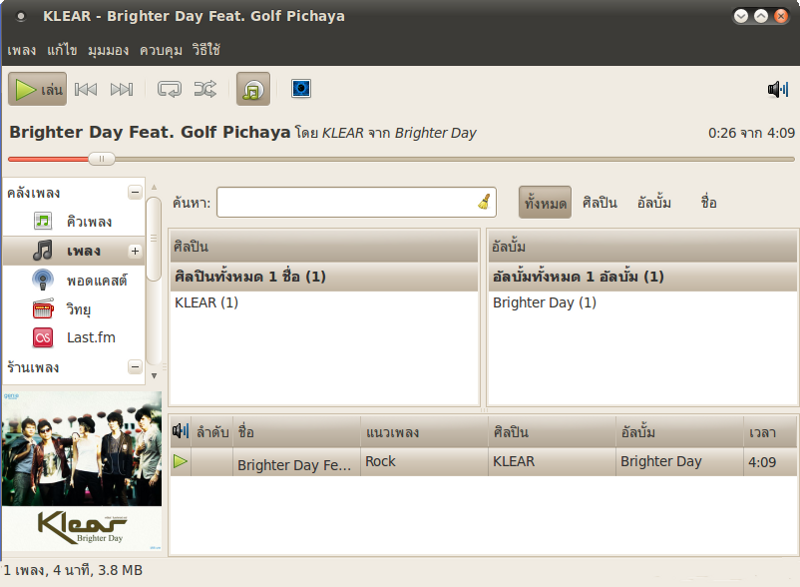Sort tracks by ชื่อ column
The image size is (800, 587).
point(296,432)
